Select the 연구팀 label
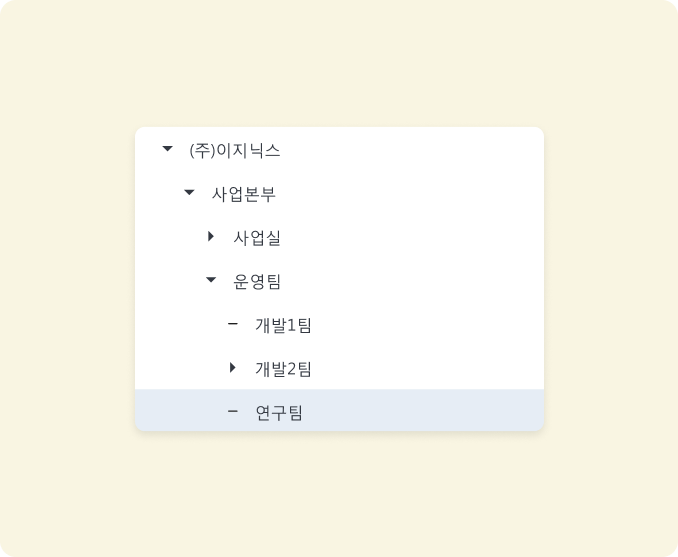Viewport: 678px width, 557px height. (x=279, y=412)
